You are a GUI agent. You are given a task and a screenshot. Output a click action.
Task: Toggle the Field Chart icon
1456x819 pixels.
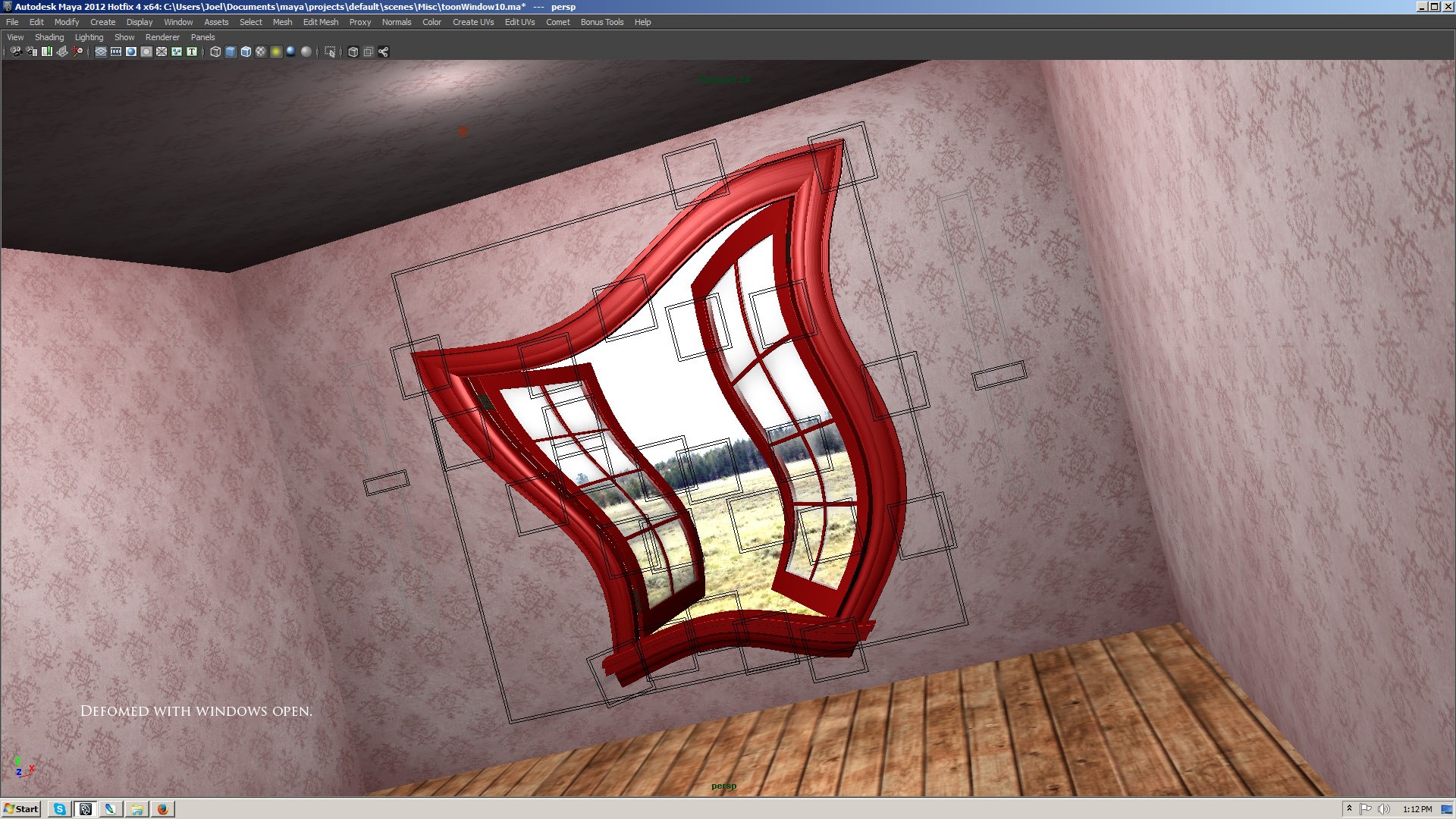pos(162,52)
